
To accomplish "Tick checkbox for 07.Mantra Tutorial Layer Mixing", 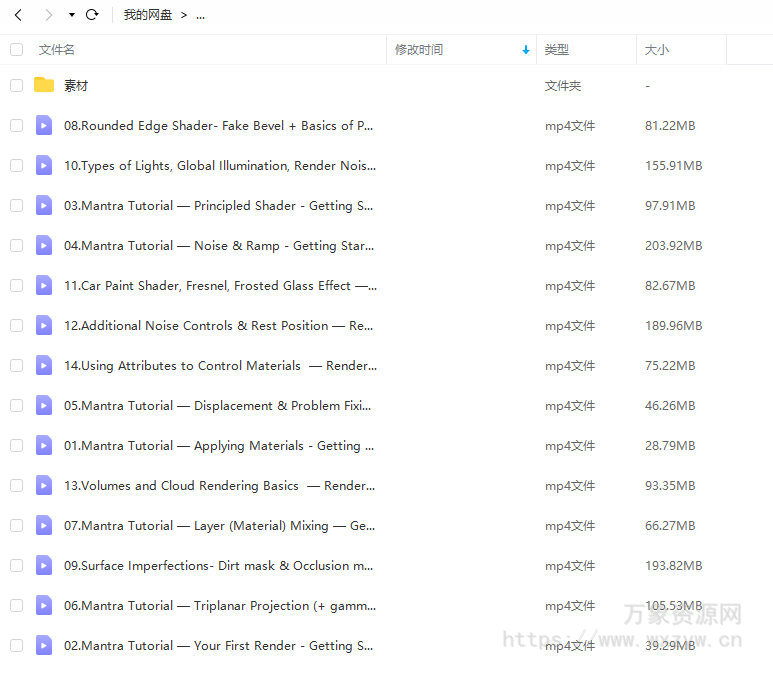I will click(x=16, y=525).
